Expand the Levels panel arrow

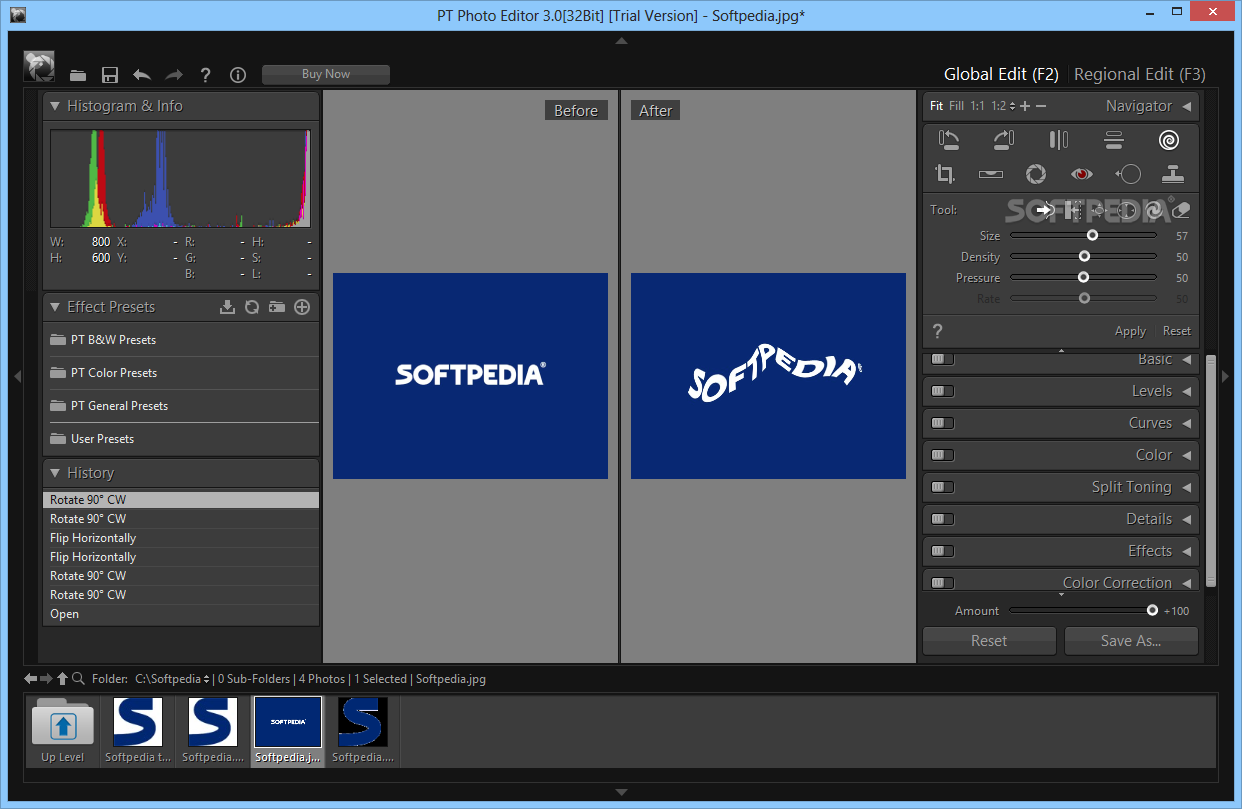(x=1187, y=391)
